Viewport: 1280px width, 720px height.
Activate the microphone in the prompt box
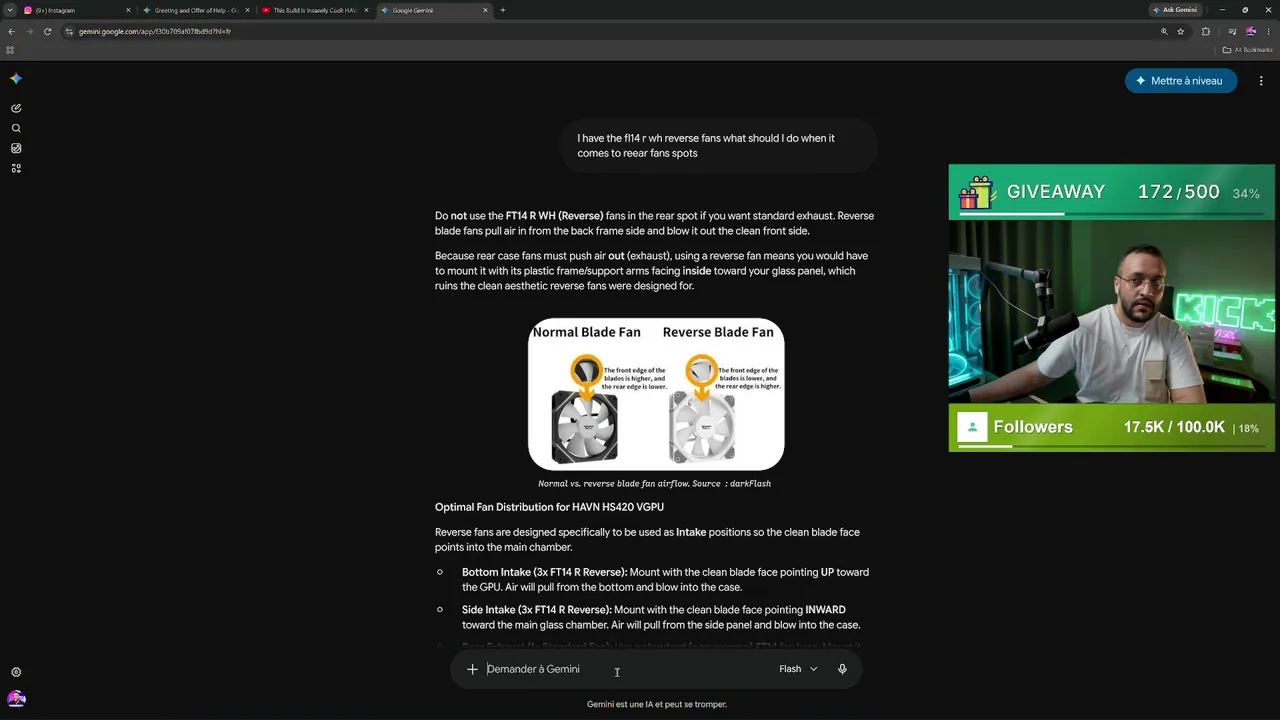[842, 669]
